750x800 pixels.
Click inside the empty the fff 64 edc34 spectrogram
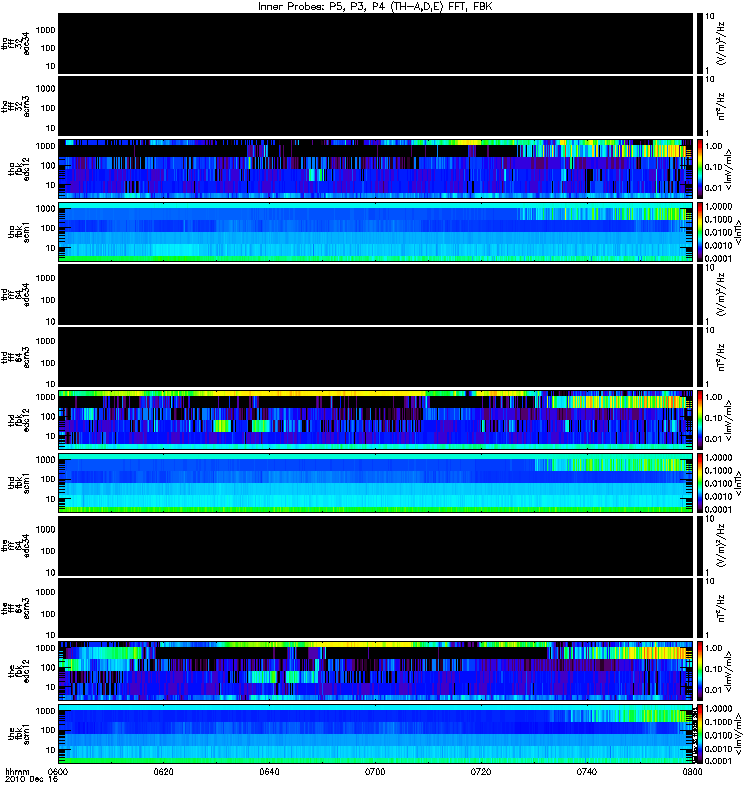coord(375,545)
